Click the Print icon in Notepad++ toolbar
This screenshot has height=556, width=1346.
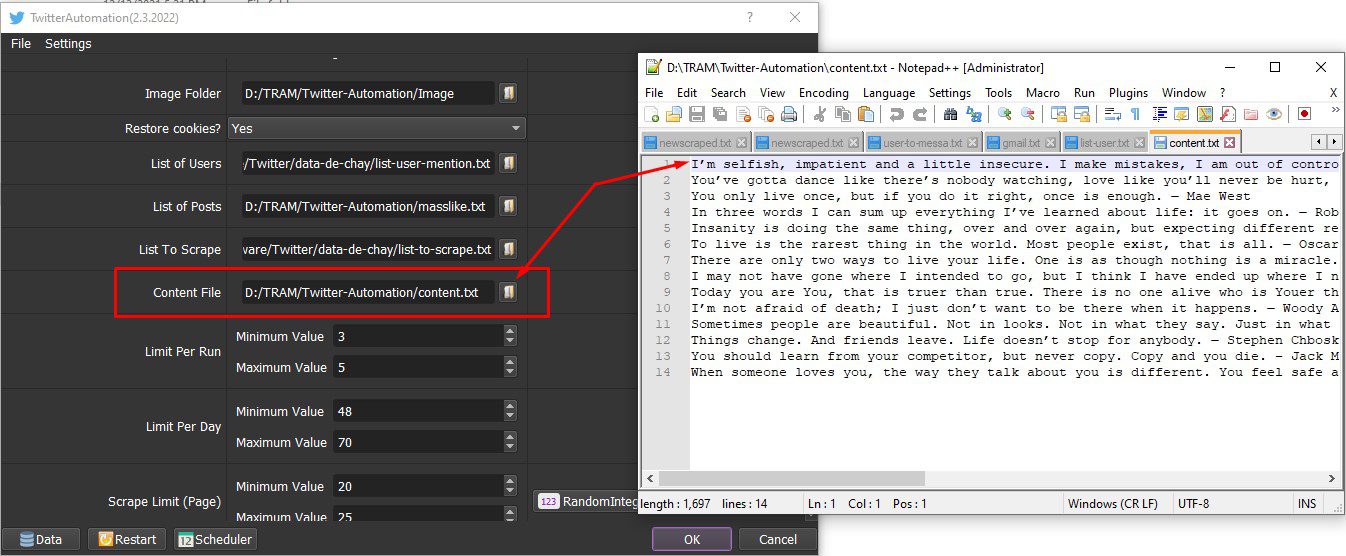tap(789, 114)
